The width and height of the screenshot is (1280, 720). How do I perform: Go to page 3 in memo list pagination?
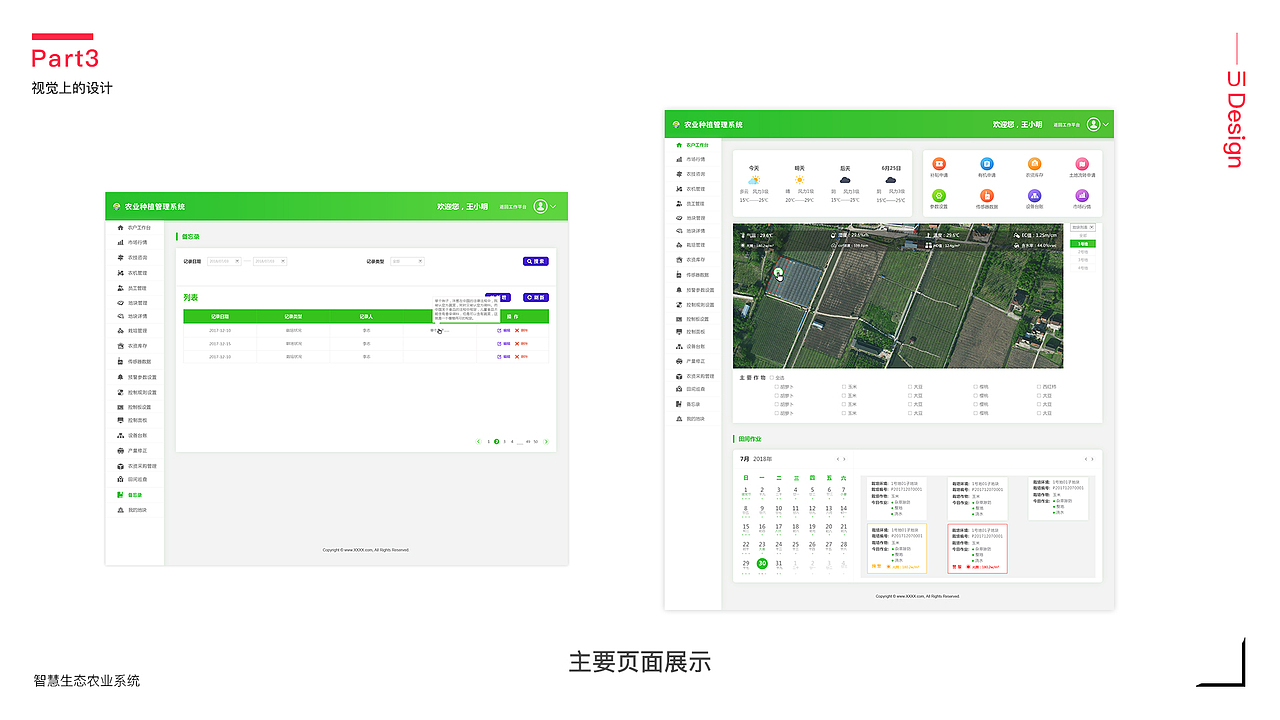(x=504, y=441)
